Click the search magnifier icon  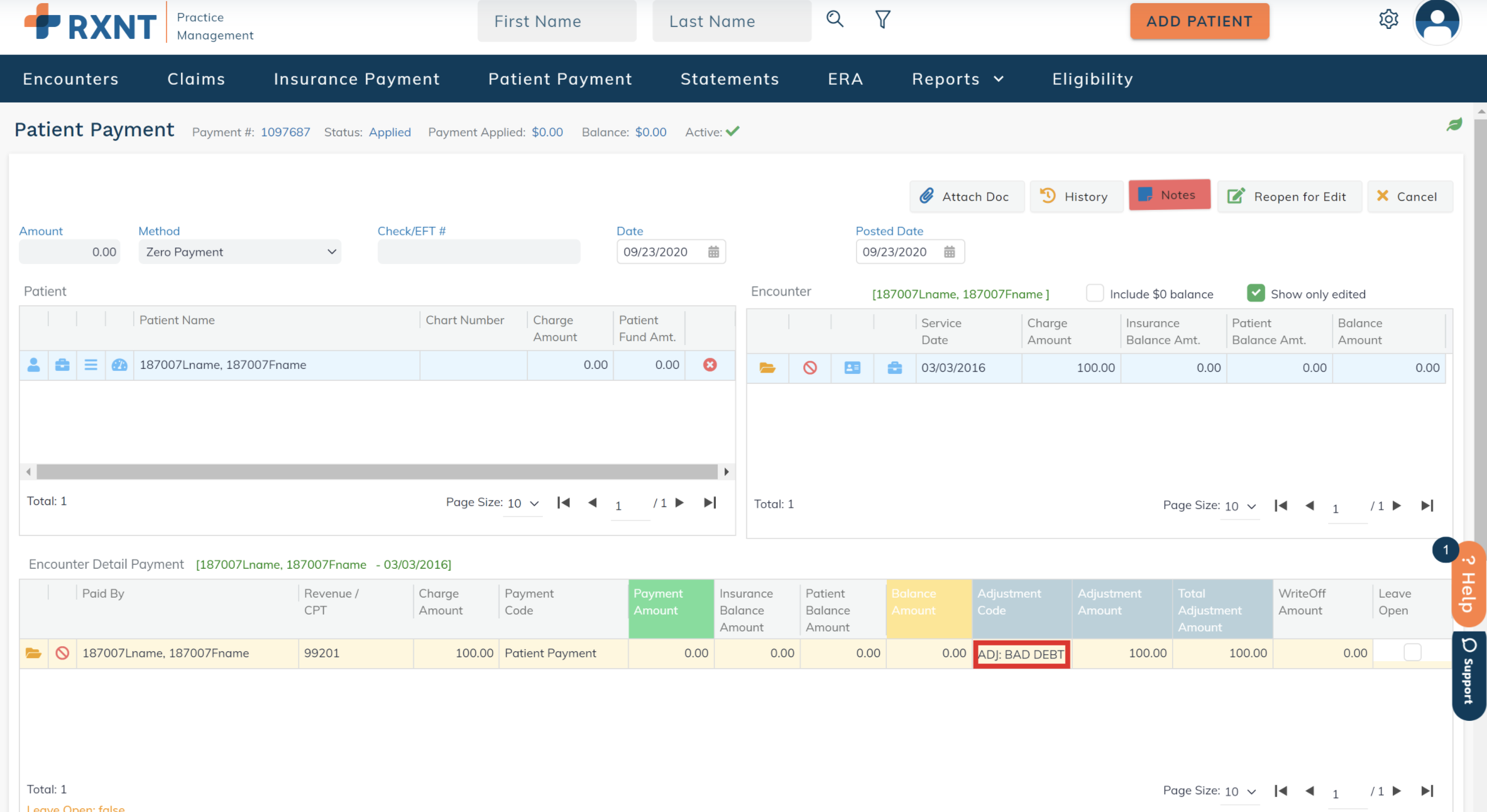click(x=835, y=19)
